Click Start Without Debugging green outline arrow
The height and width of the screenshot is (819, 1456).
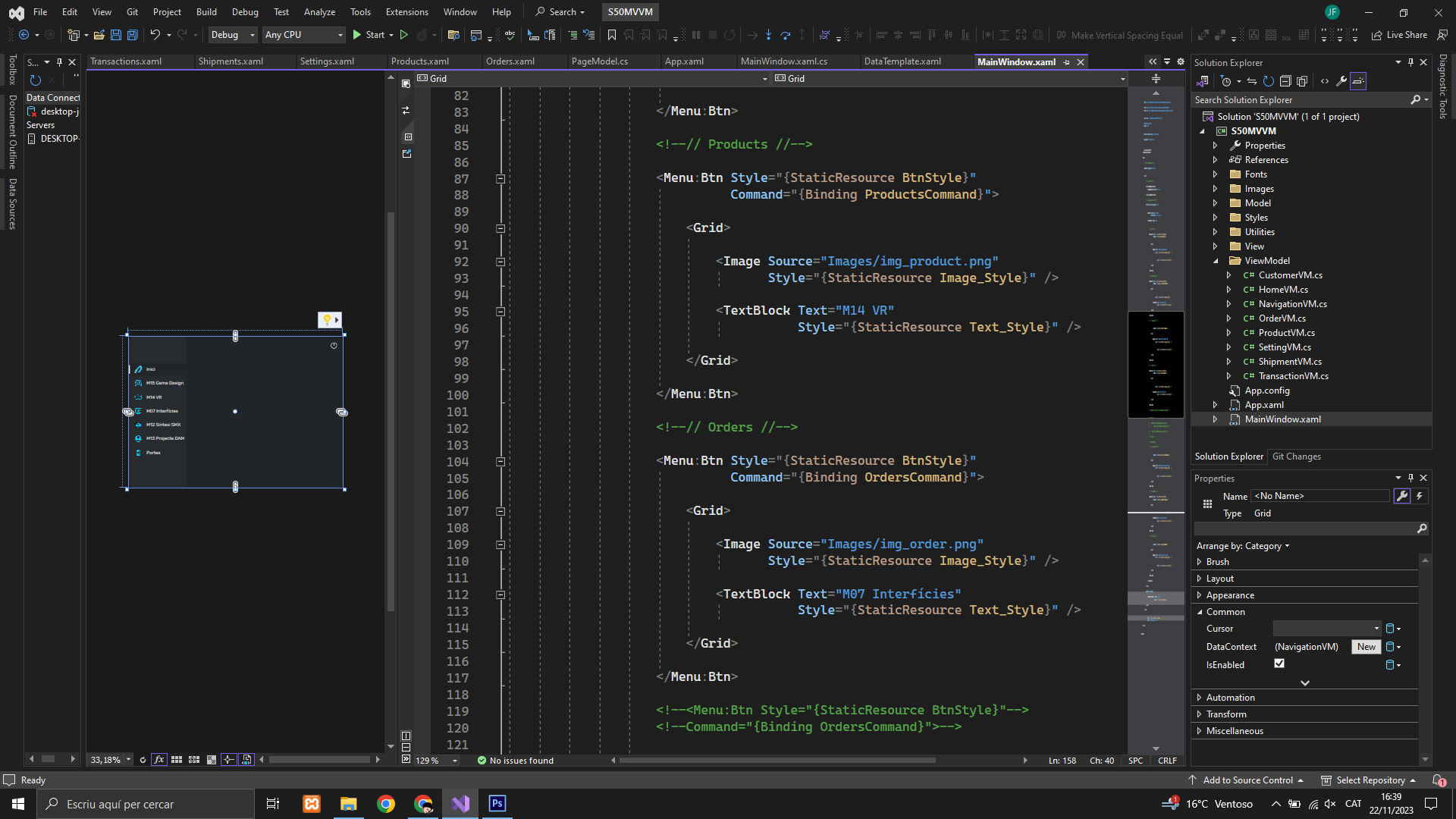pos(404,35)
